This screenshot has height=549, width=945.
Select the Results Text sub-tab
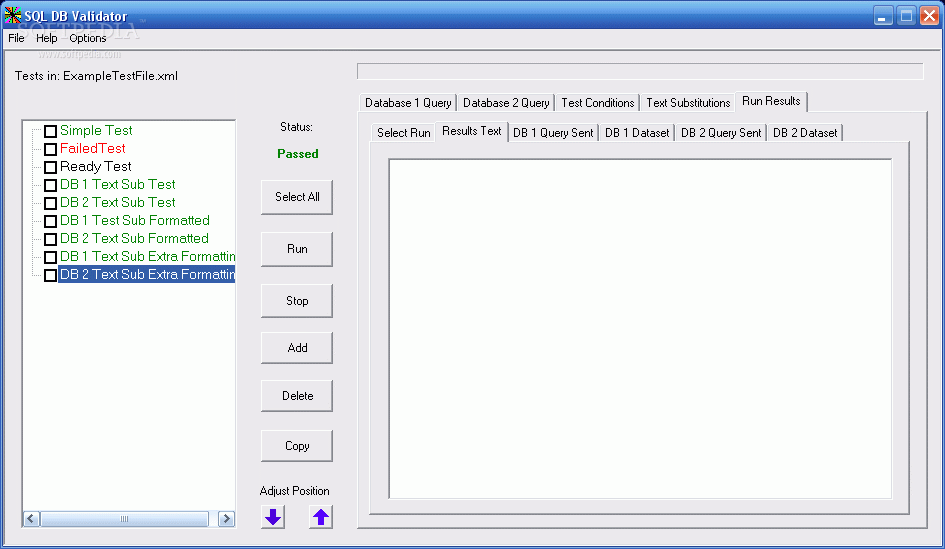point(471,131)
